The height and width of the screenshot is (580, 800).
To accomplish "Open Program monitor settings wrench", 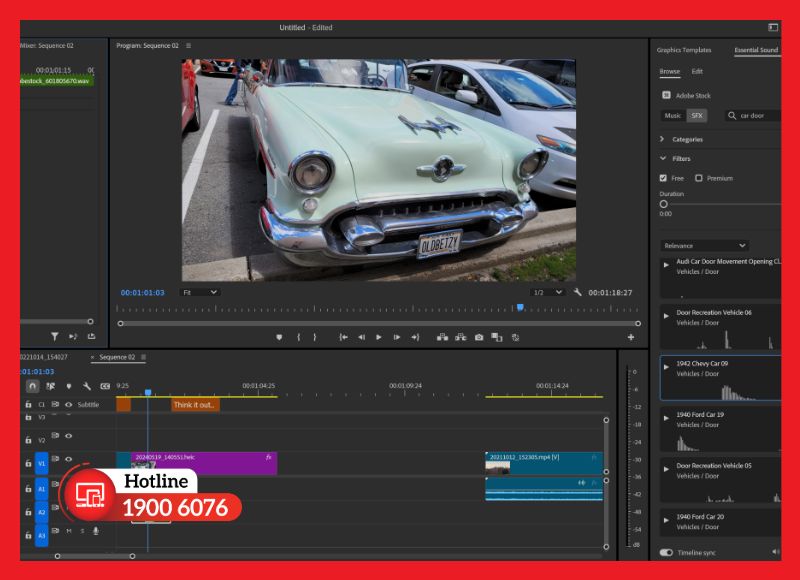I will coord(577,292).
